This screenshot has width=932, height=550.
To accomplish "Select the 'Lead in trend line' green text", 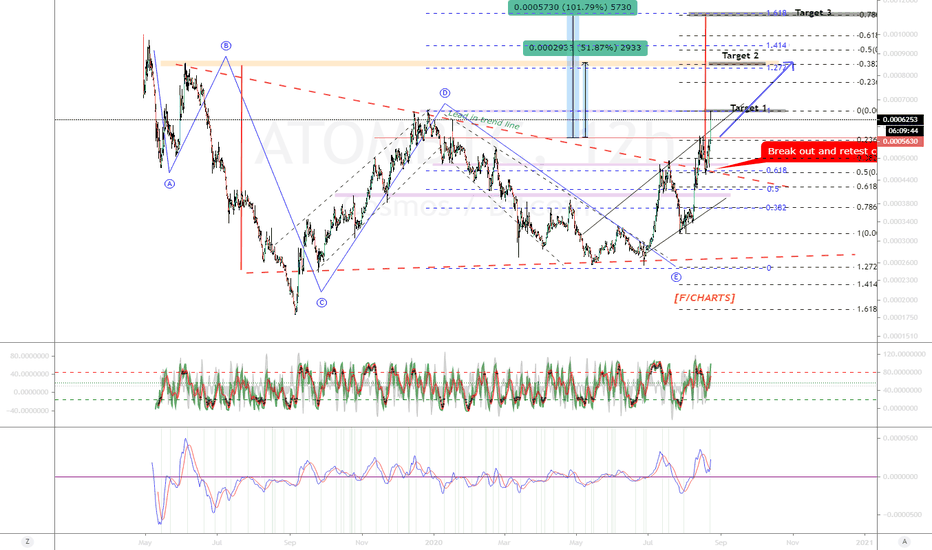I will coord(484,120).
